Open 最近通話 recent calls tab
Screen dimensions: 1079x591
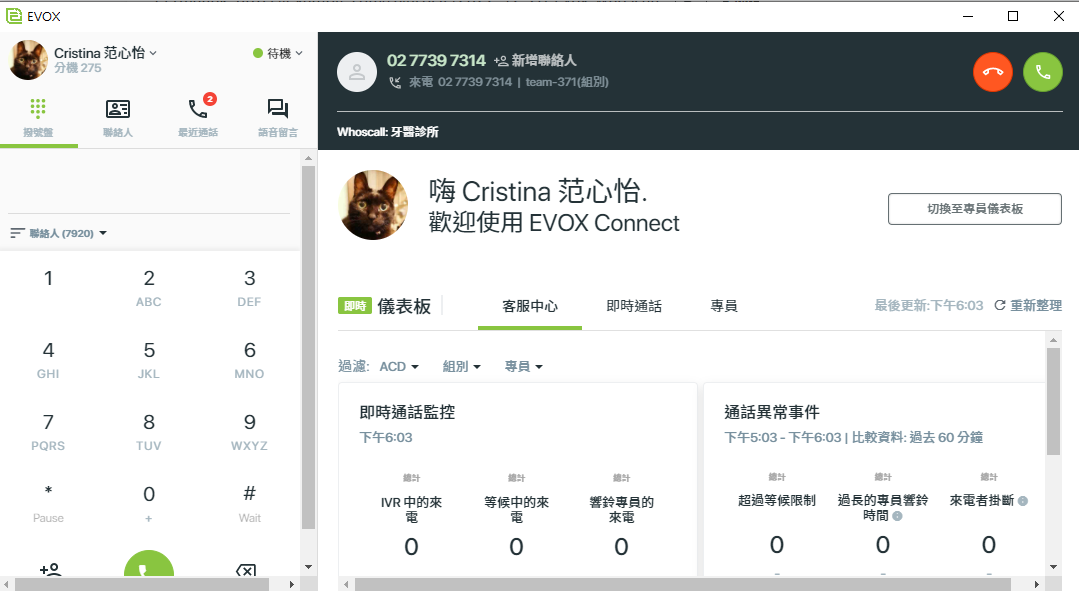198,118
